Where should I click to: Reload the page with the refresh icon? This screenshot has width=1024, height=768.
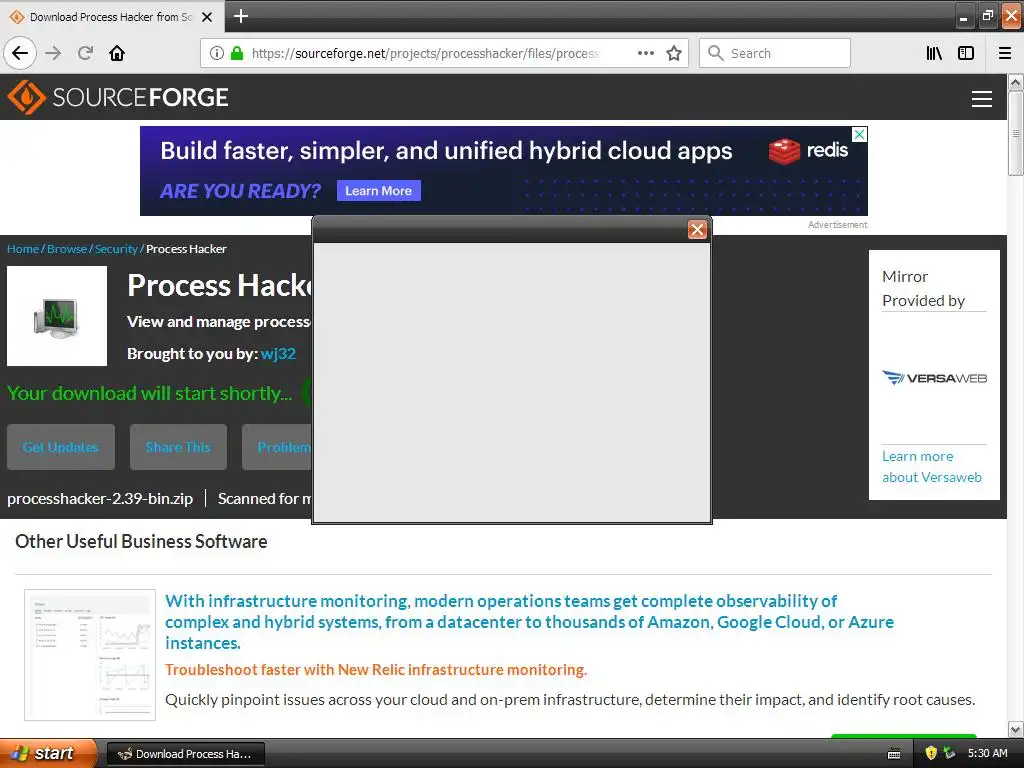coord(85,53)
